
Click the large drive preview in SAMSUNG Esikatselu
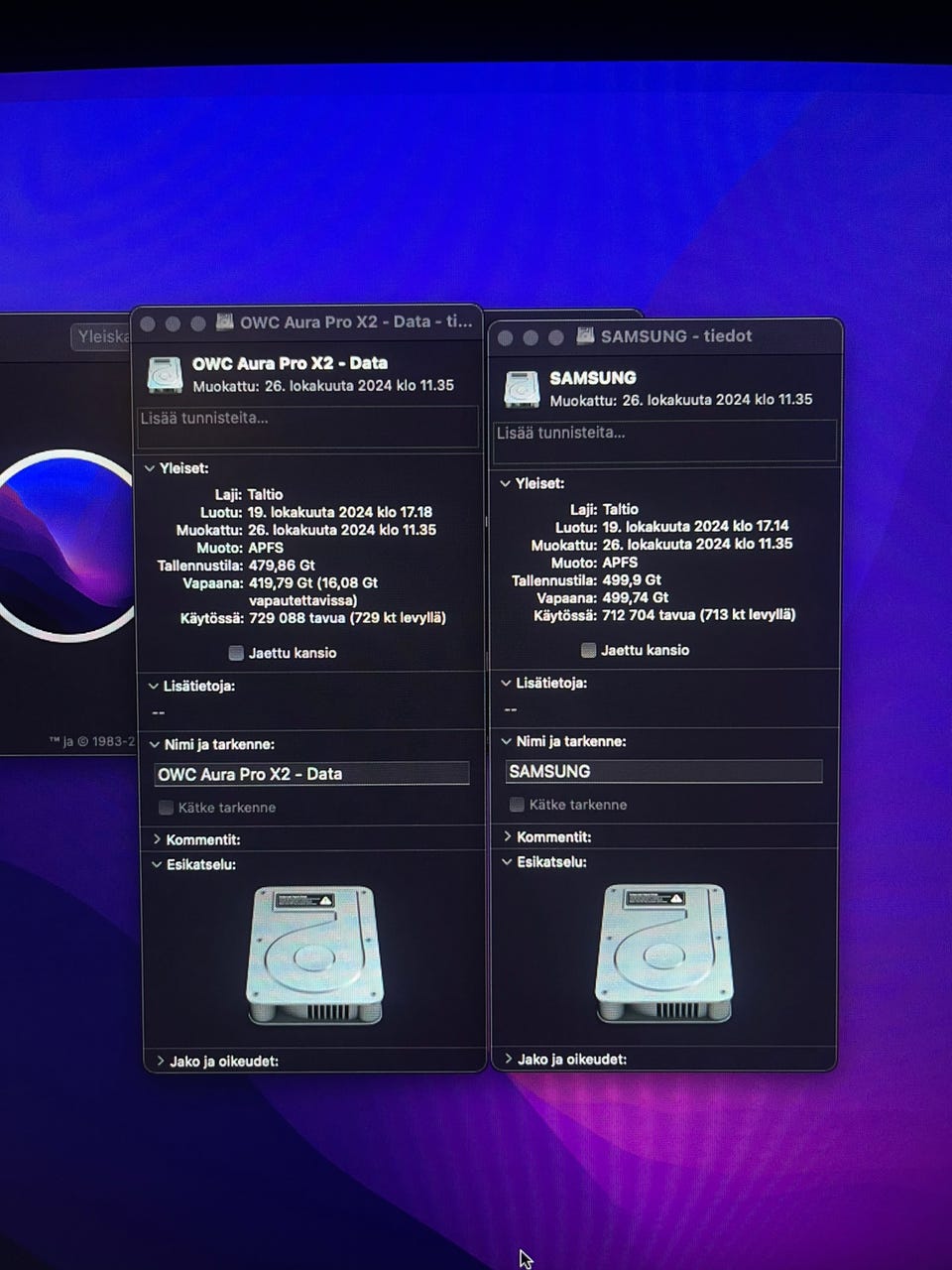coord(663,953)
